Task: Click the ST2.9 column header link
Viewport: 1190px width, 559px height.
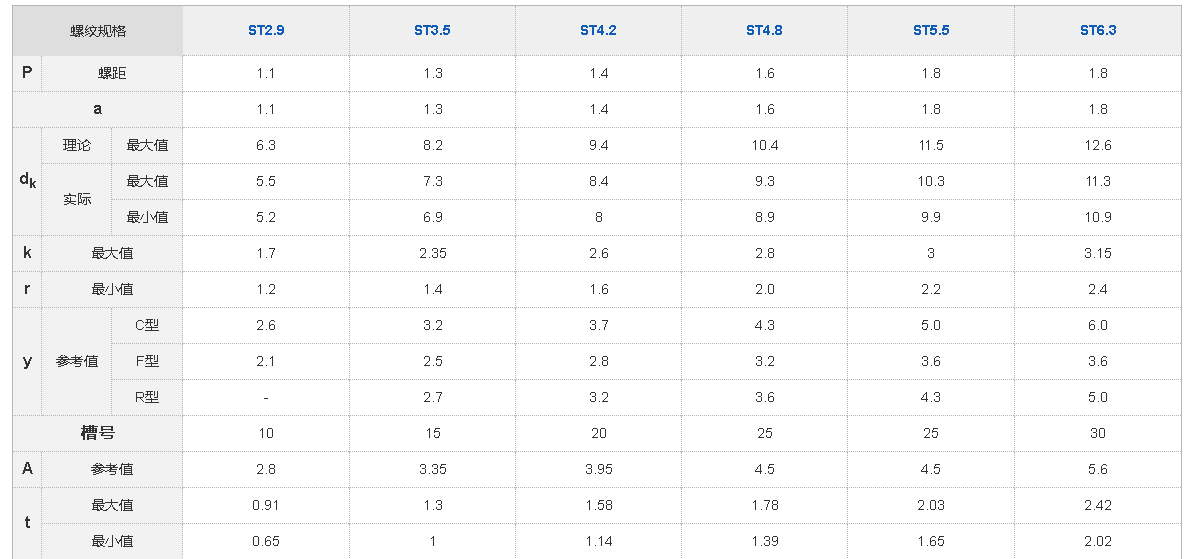Action: click(x=266, y=31)
